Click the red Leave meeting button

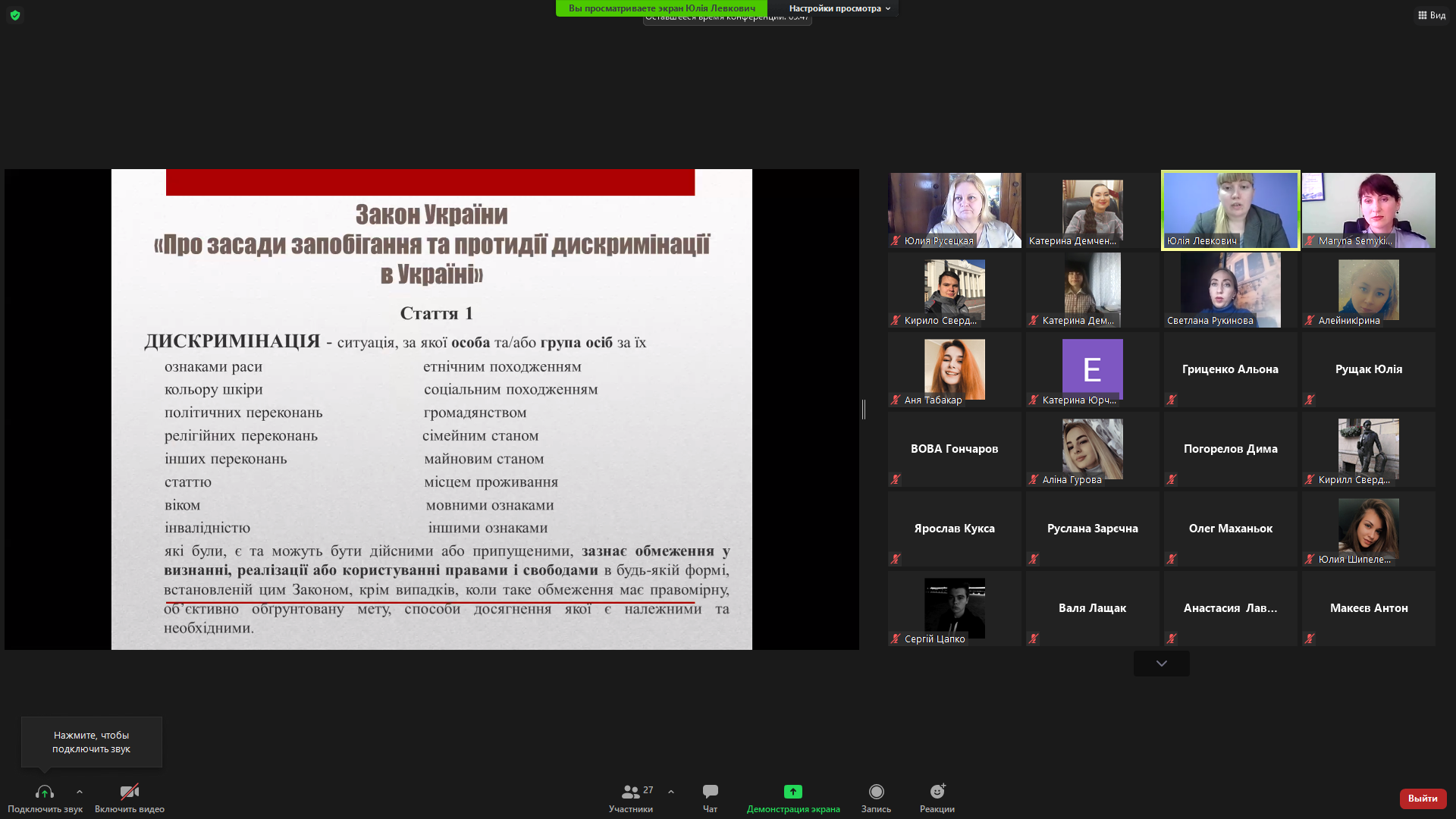pyautogui.click(x=1423, y=799)
